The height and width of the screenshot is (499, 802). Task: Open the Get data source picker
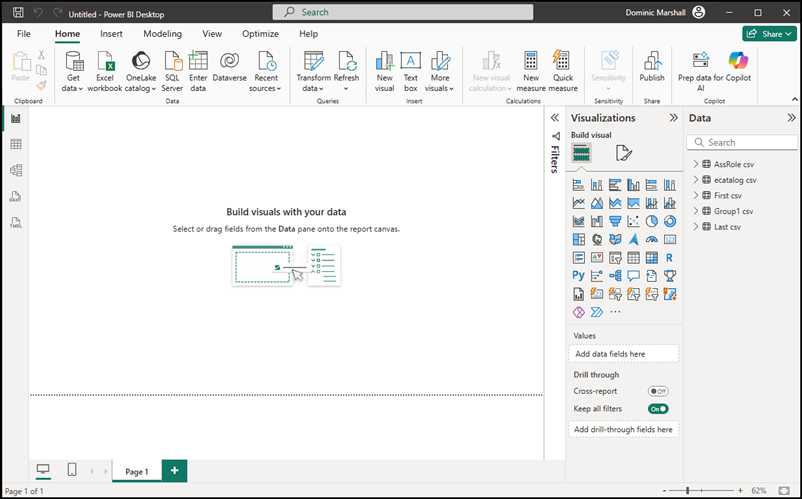point(73,70)
